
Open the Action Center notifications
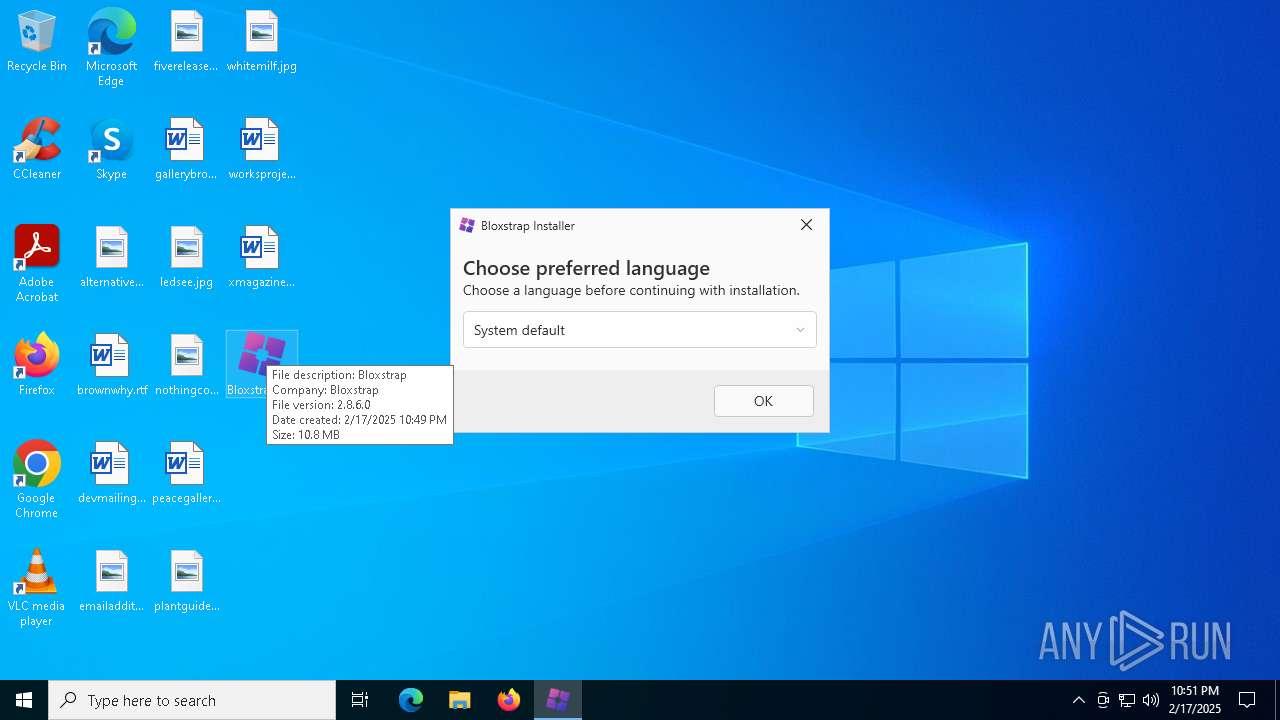[1248, 700]
